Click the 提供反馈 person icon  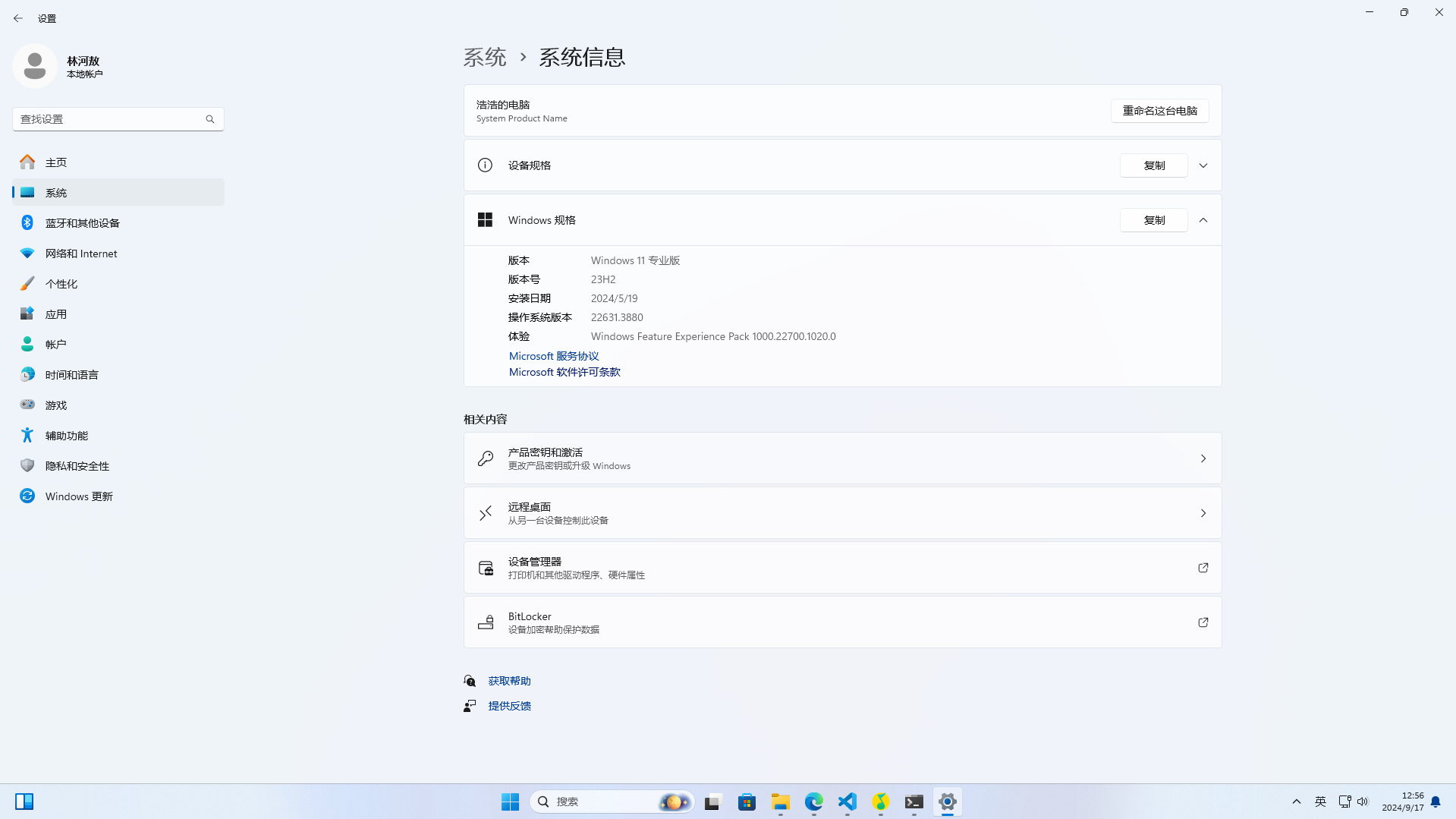(x=470, y=706)
